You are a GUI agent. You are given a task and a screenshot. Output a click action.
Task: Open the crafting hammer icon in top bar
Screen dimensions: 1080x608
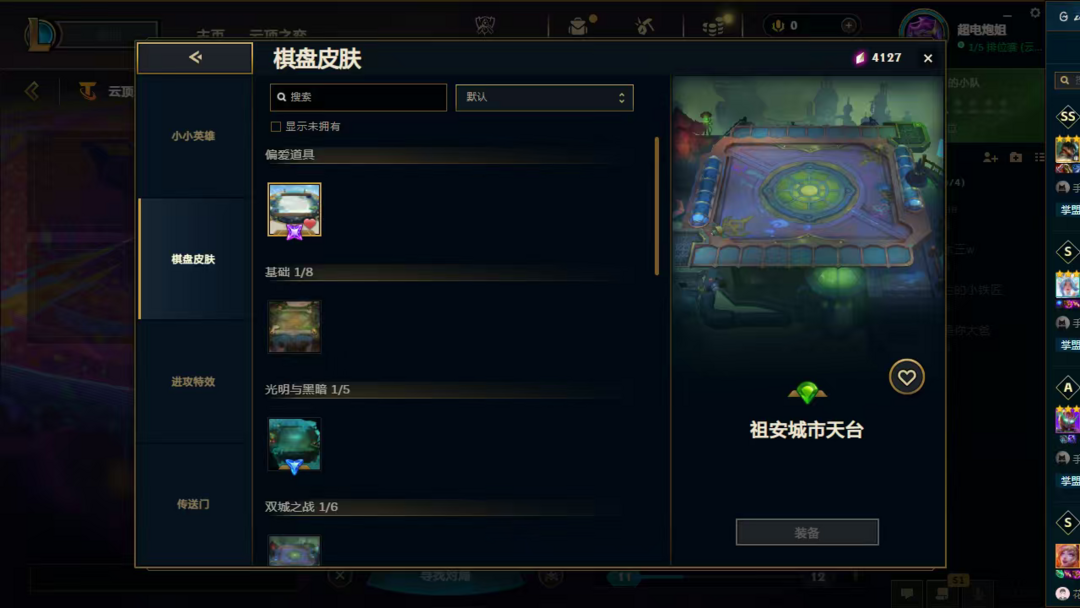[x=645, y=26]
